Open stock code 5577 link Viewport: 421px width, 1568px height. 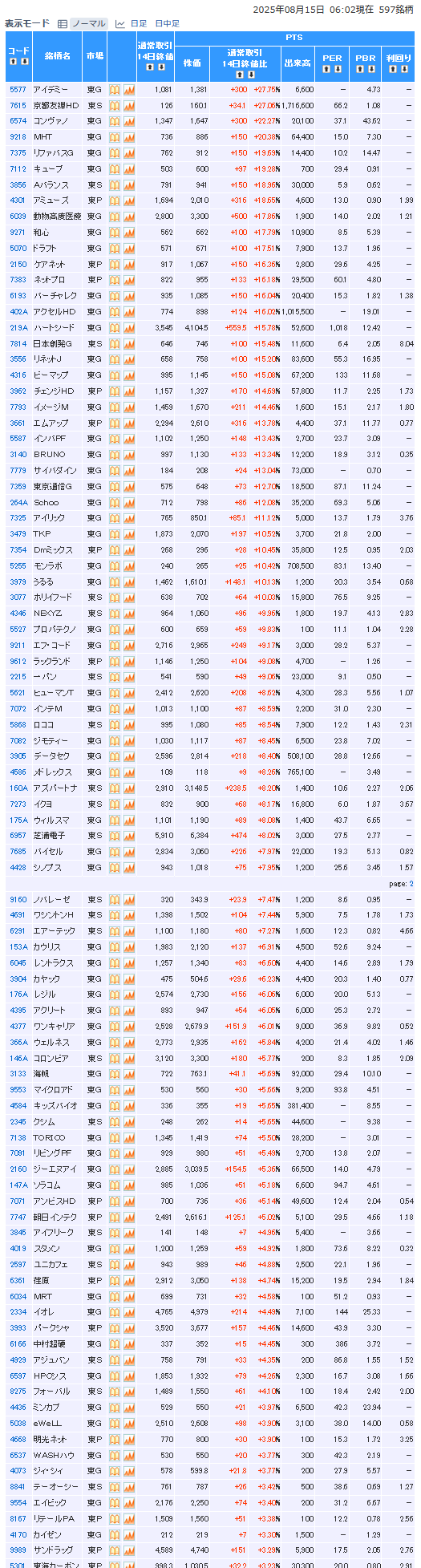pos(18,90)
